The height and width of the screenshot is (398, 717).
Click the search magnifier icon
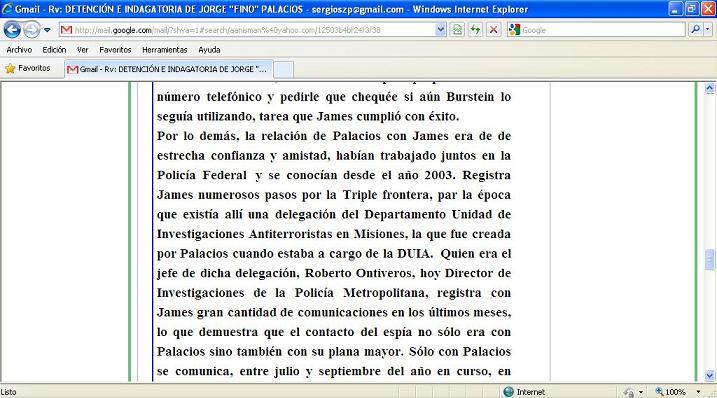[x=696, y=30]
